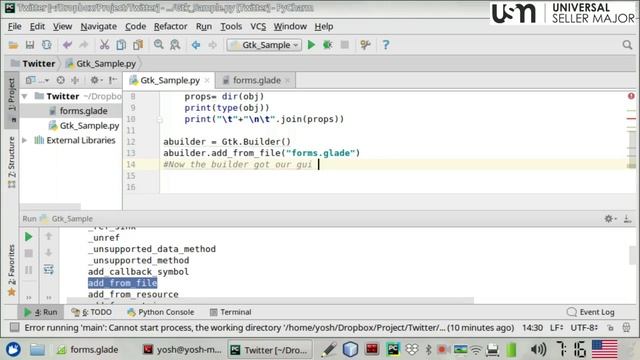Image resolution: width=640 pixels, height=360 pixels.
Task: Open help with the blue question mark icon
Action: point(386,45)
